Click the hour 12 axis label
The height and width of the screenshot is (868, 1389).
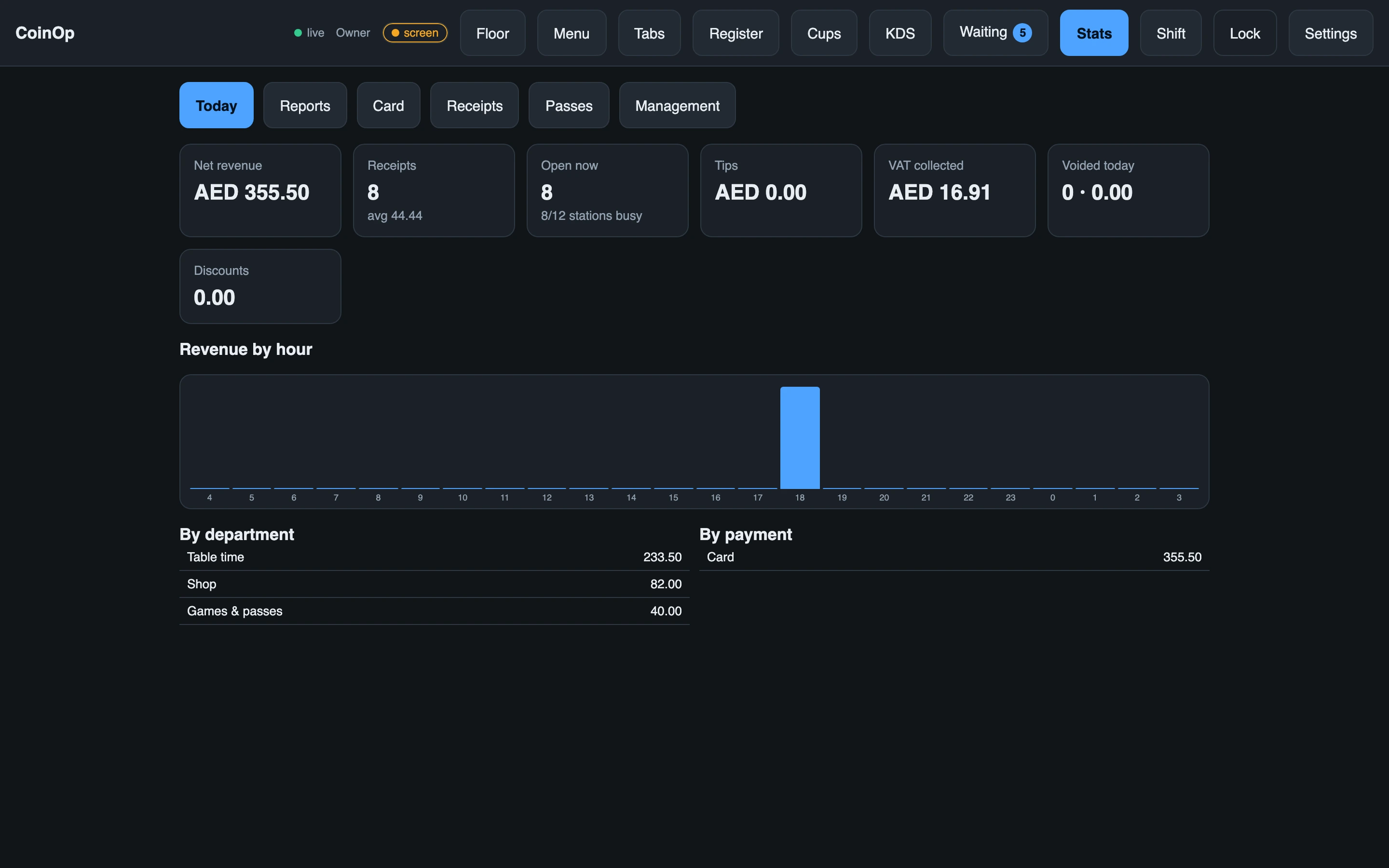tap(547, 498)
